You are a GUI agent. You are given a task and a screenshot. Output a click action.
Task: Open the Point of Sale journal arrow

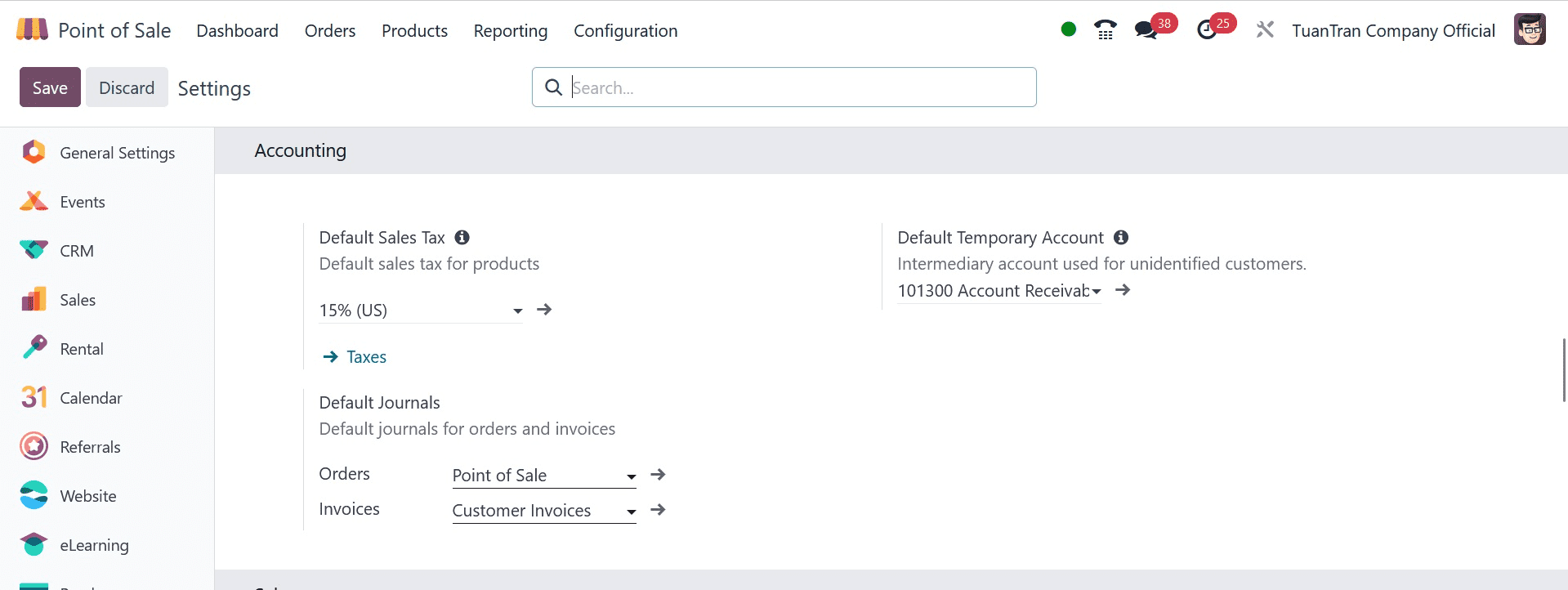point(658,475)
